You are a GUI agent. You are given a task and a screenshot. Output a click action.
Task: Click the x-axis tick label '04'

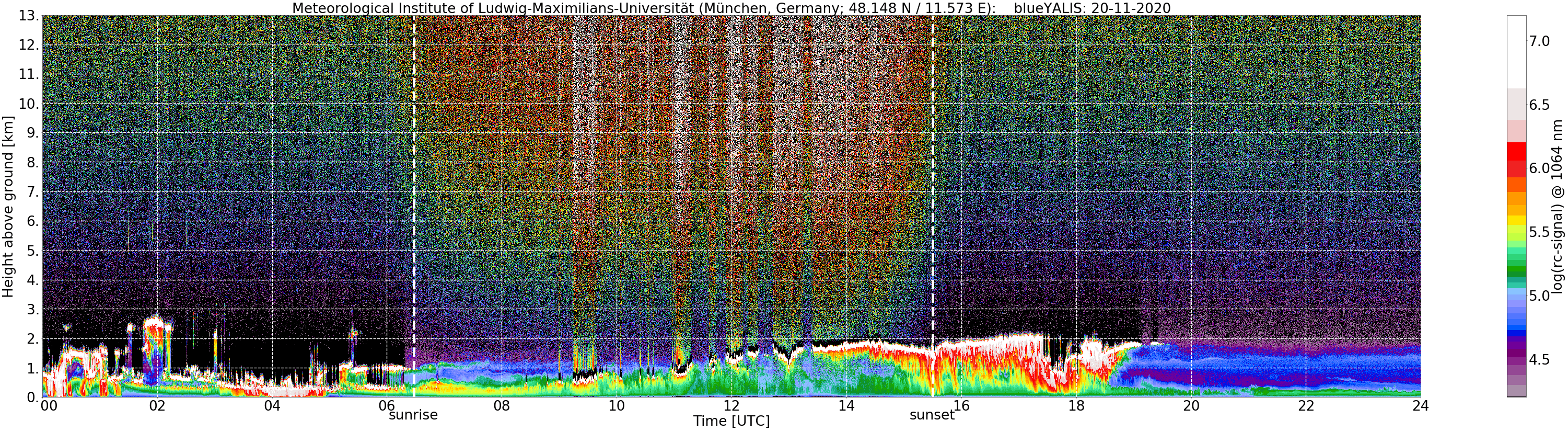click(x=272, y=405)
